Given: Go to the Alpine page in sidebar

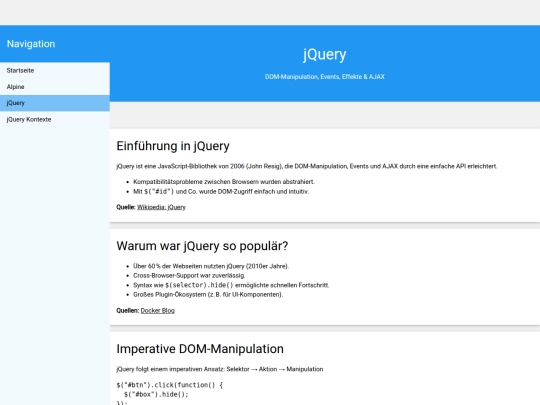Looking at the screenshot, I should 55,87.
